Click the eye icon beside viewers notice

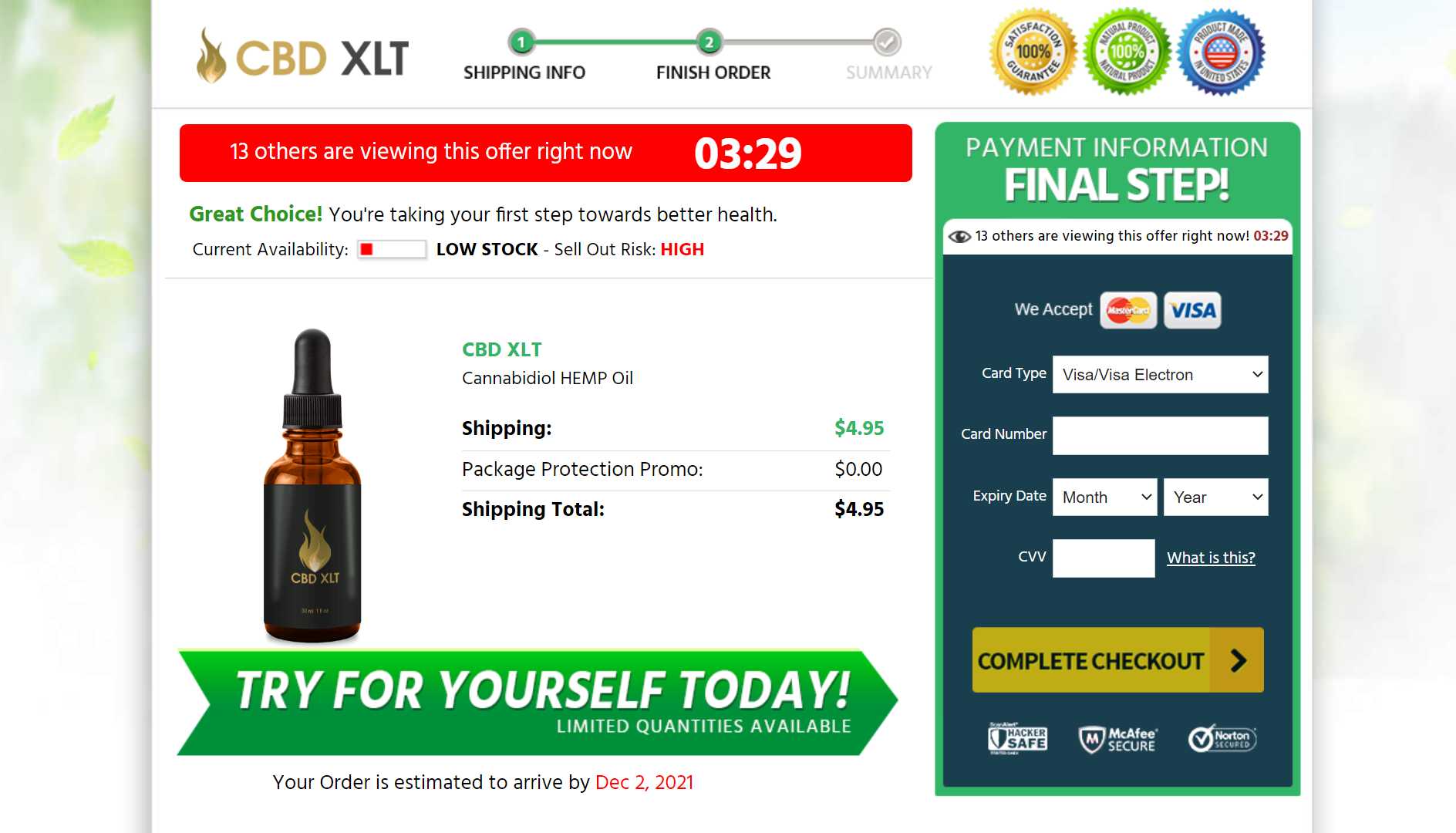959,237
